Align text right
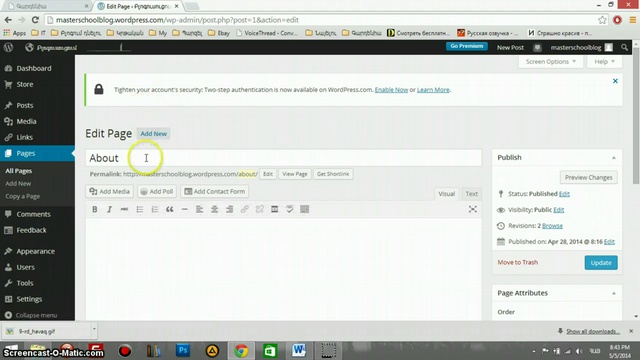This screenshot has height=360, width=640. (229, 209)
